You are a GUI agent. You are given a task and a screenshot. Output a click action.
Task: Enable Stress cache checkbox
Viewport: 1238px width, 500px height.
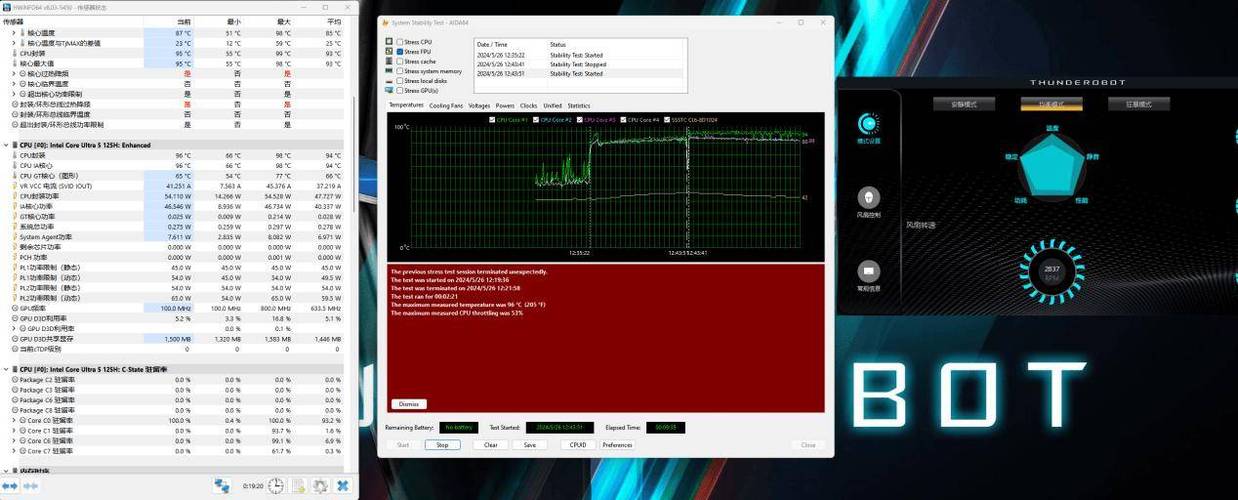400,61
